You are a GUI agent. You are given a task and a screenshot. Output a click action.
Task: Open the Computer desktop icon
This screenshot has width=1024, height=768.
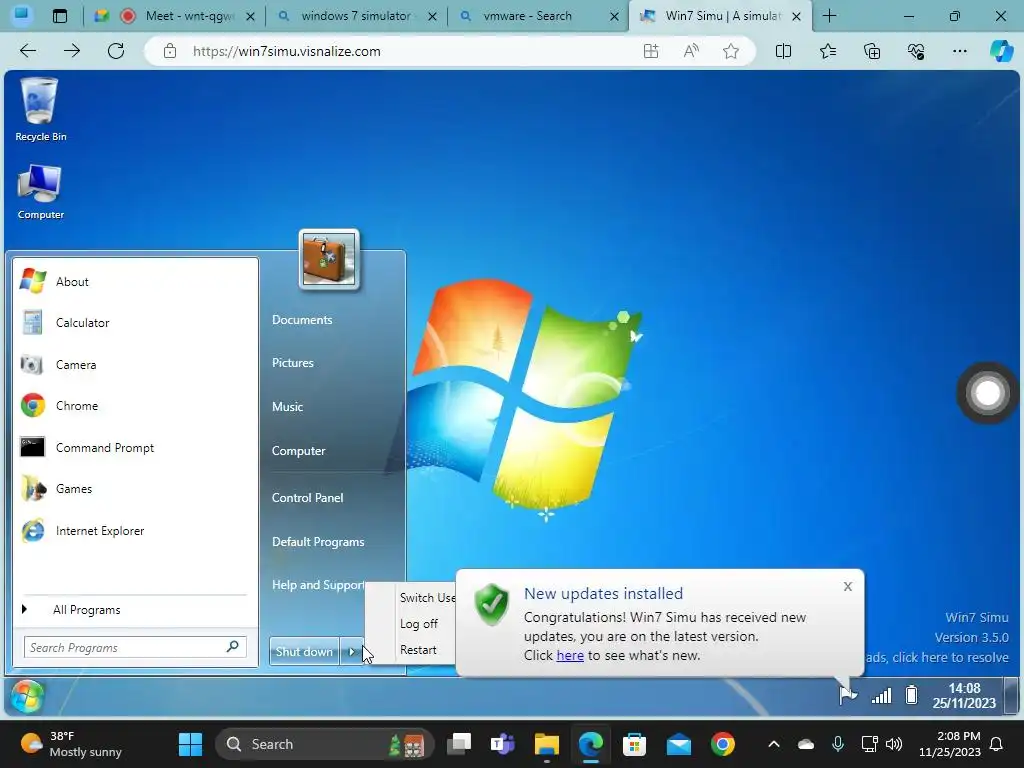[x=40, y=191]
